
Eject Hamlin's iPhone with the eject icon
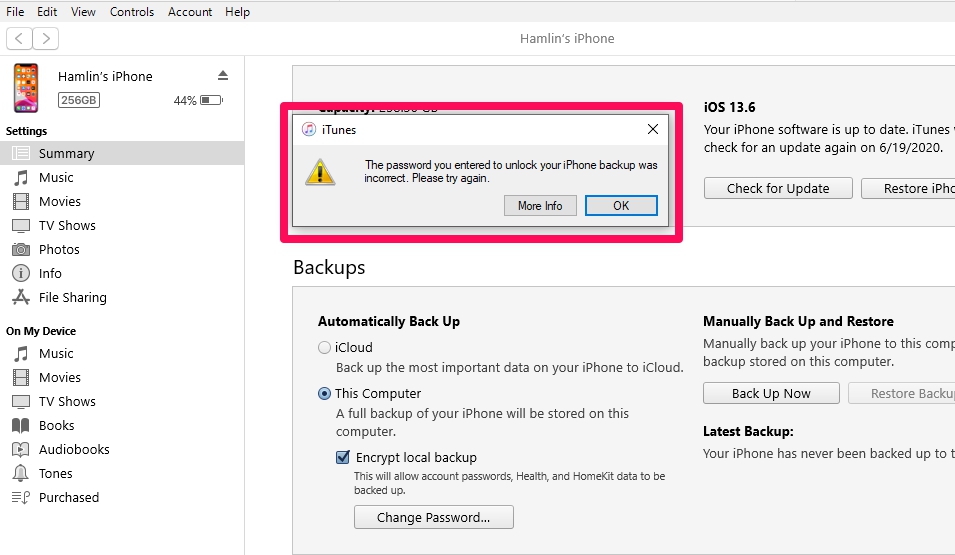223,76
